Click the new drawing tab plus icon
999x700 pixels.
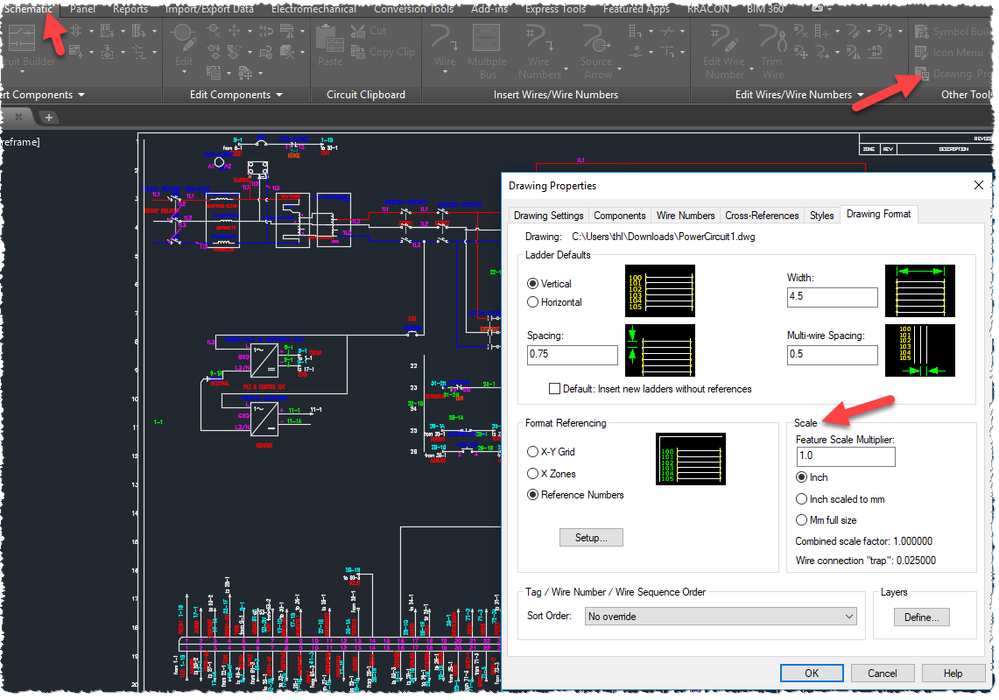48,117
